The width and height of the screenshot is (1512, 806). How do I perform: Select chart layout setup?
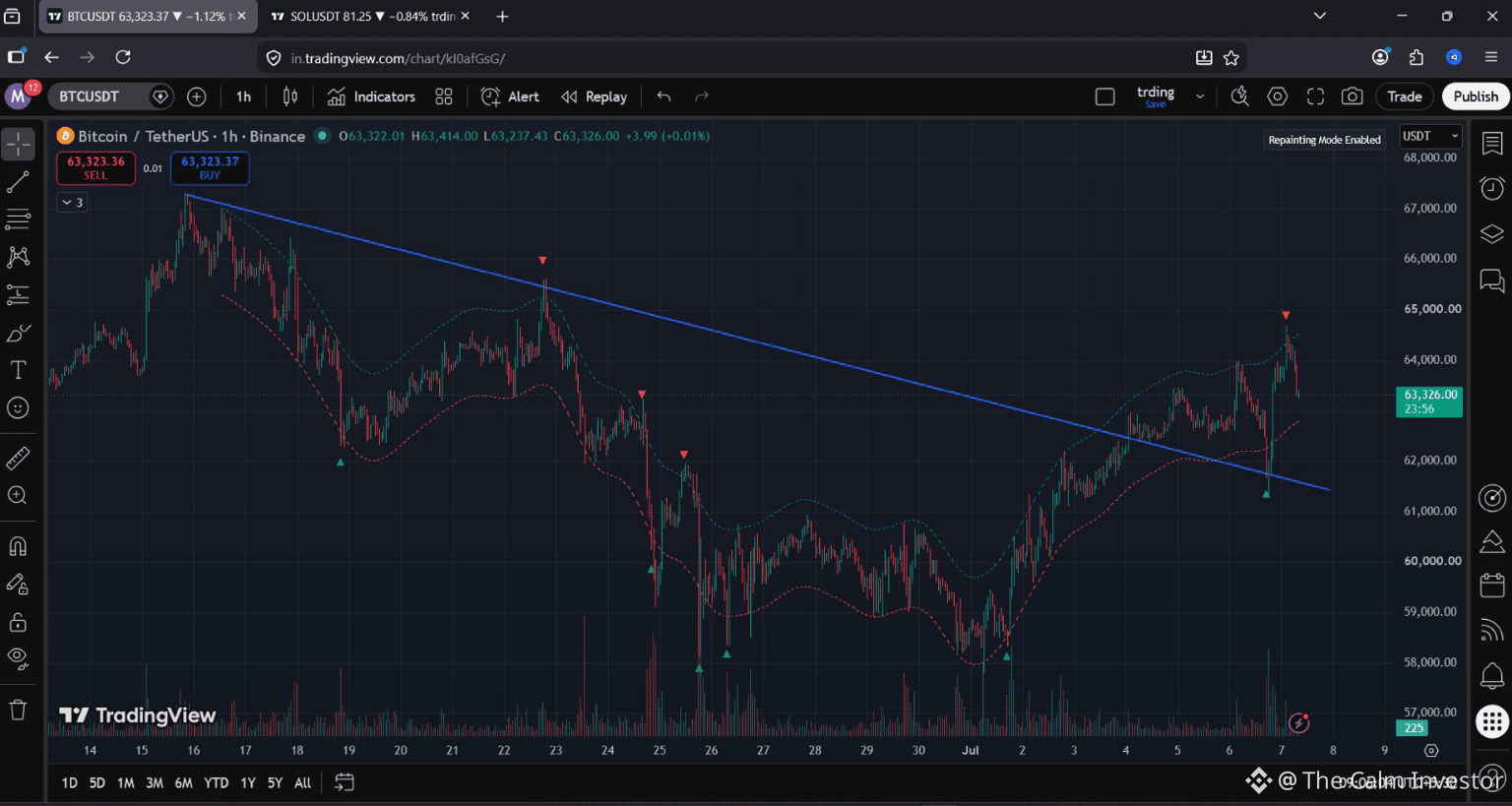pos(1105,96)
